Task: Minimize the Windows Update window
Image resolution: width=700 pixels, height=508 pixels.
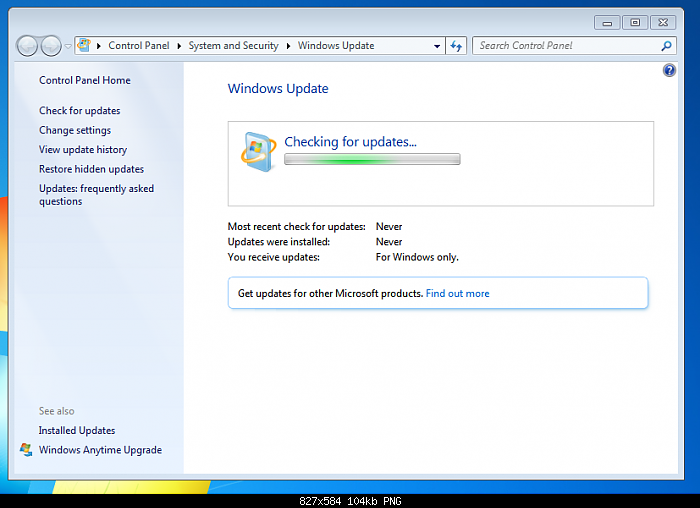Action: pyautogui.click(x=607, y=22)
